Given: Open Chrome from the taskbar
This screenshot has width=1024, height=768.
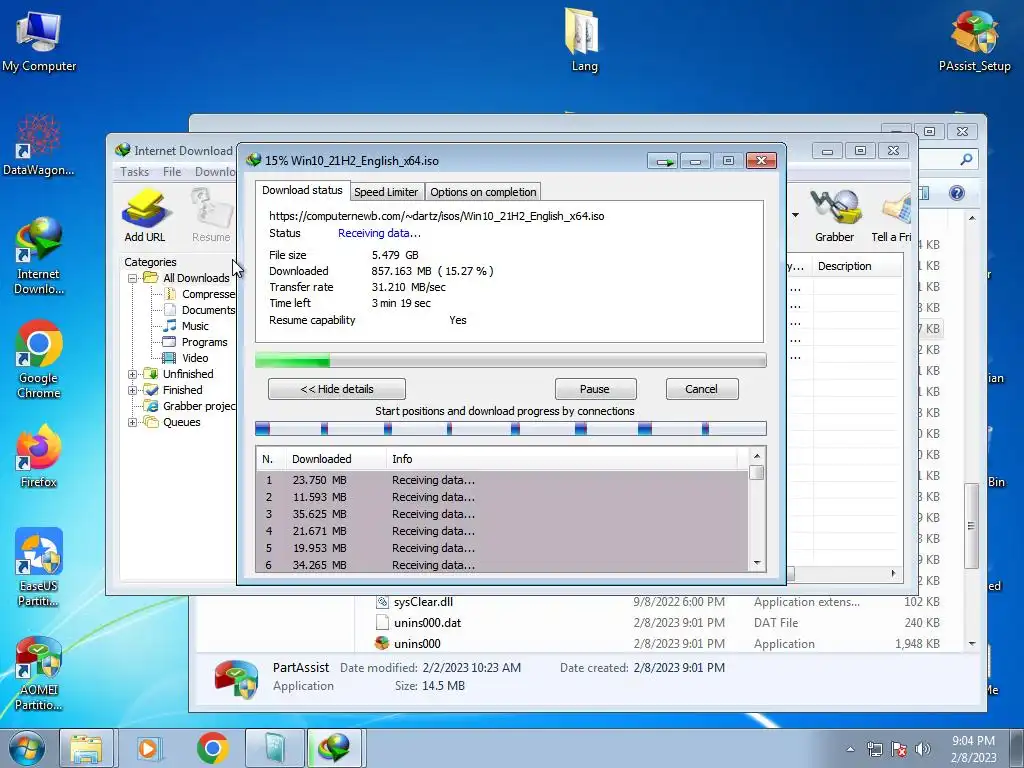Looking at the screenshot, I should pyautogui.click(x=212, y=748).
